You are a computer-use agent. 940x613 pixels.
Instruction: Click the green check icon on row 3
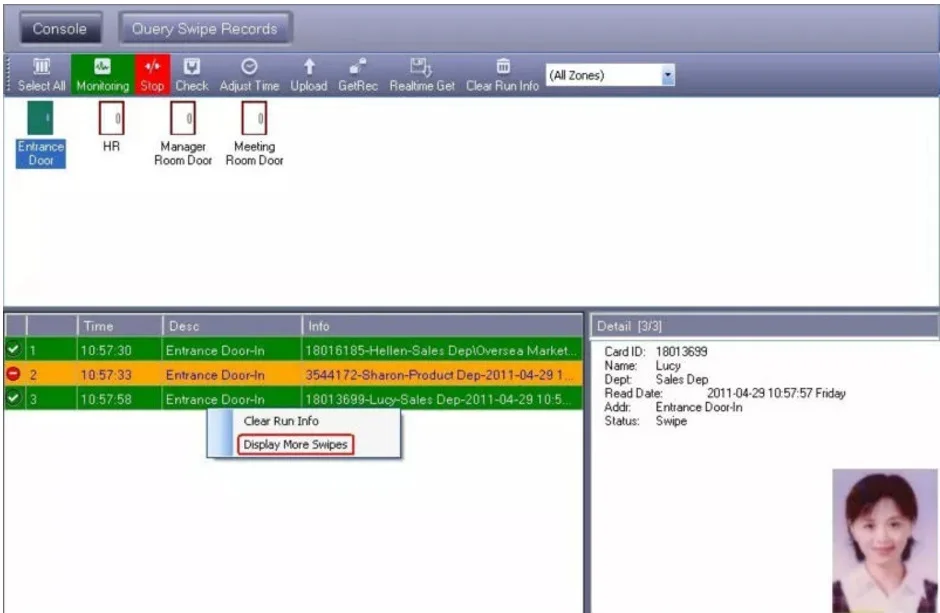14,398
